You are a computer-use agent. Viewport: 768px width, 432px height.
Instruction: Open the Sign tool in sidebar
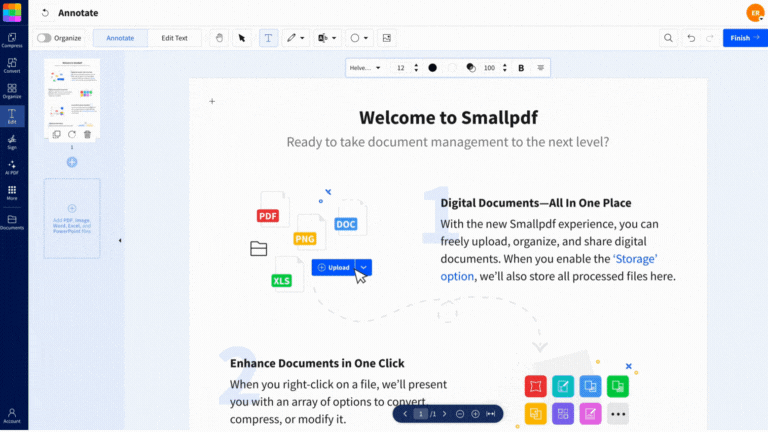[12, 142]
